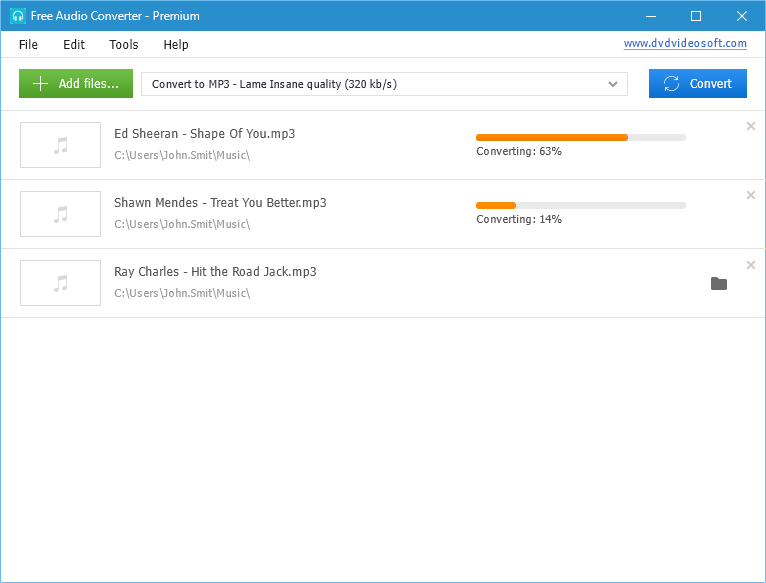
Task: Click the Ed Sheeran conversion progress bar
Action: pyautogui.click(x=581, y=137)
